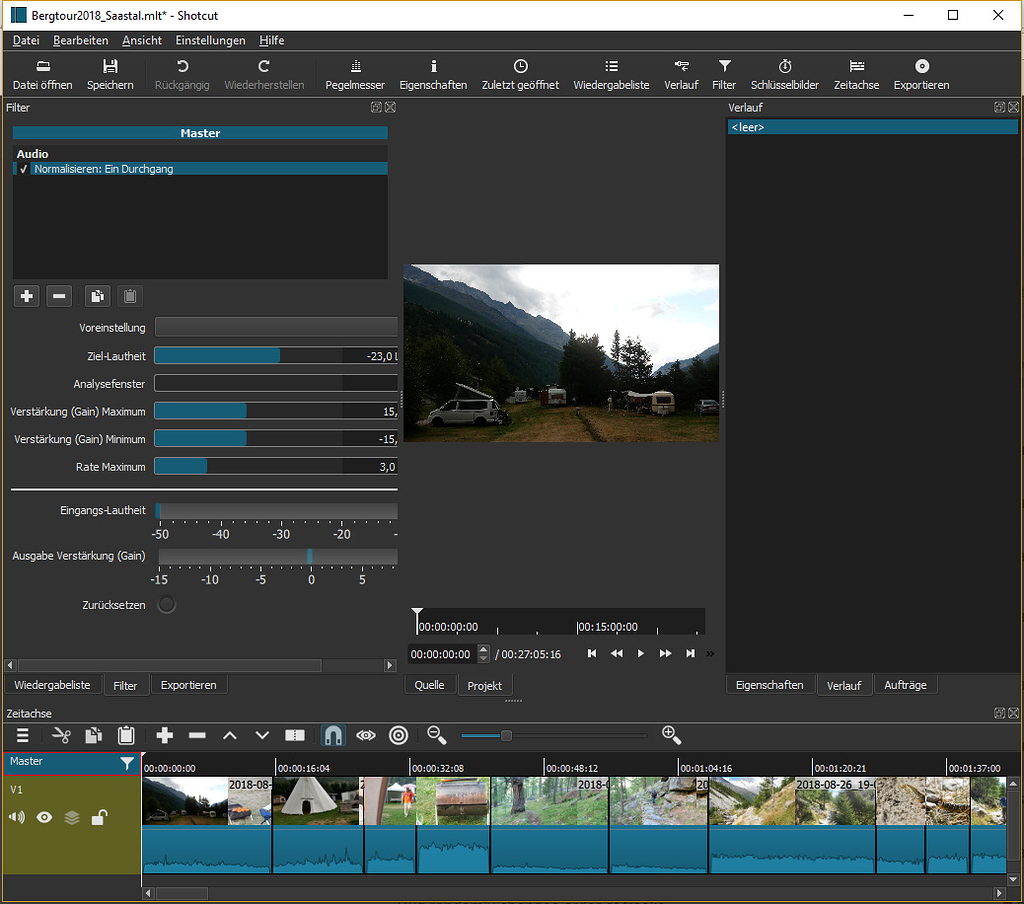
Task: Hide track V1 with eye icon
Action: pyautogui.click(x=44, y=817)
